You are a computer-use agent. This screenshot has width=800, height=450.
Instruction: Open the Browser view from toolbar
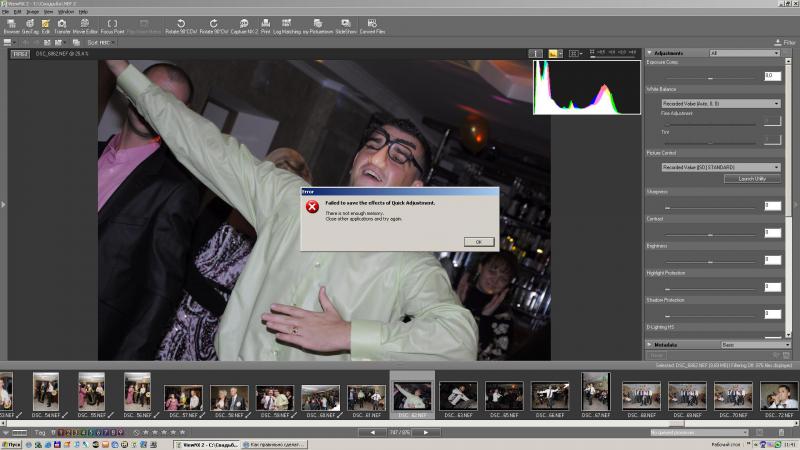click(x=11, y=27)
